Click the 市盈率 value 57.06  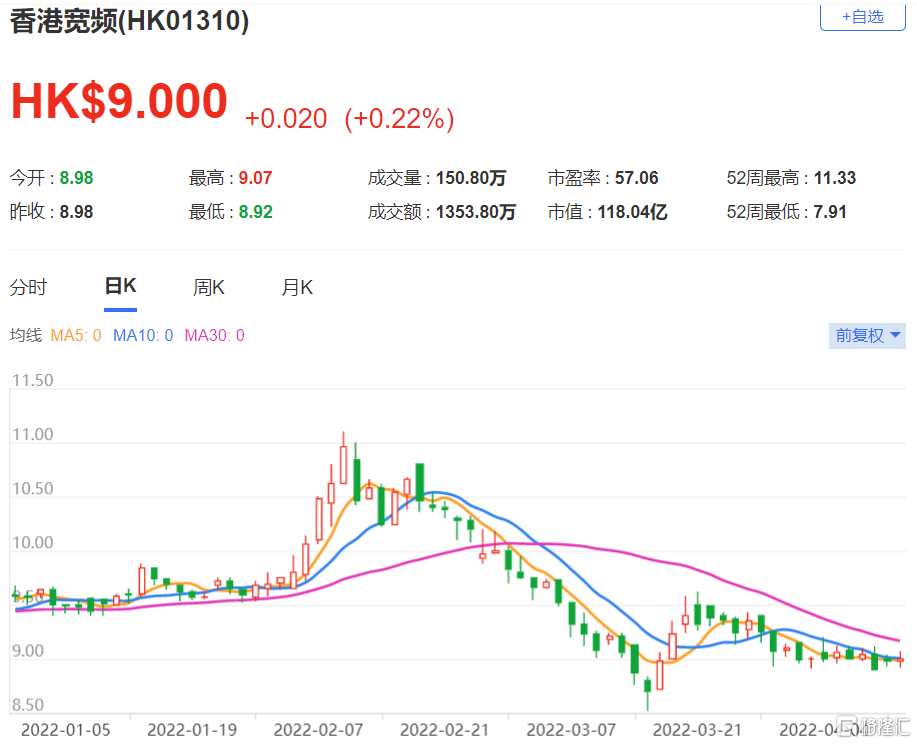click(x=637, y=178)
